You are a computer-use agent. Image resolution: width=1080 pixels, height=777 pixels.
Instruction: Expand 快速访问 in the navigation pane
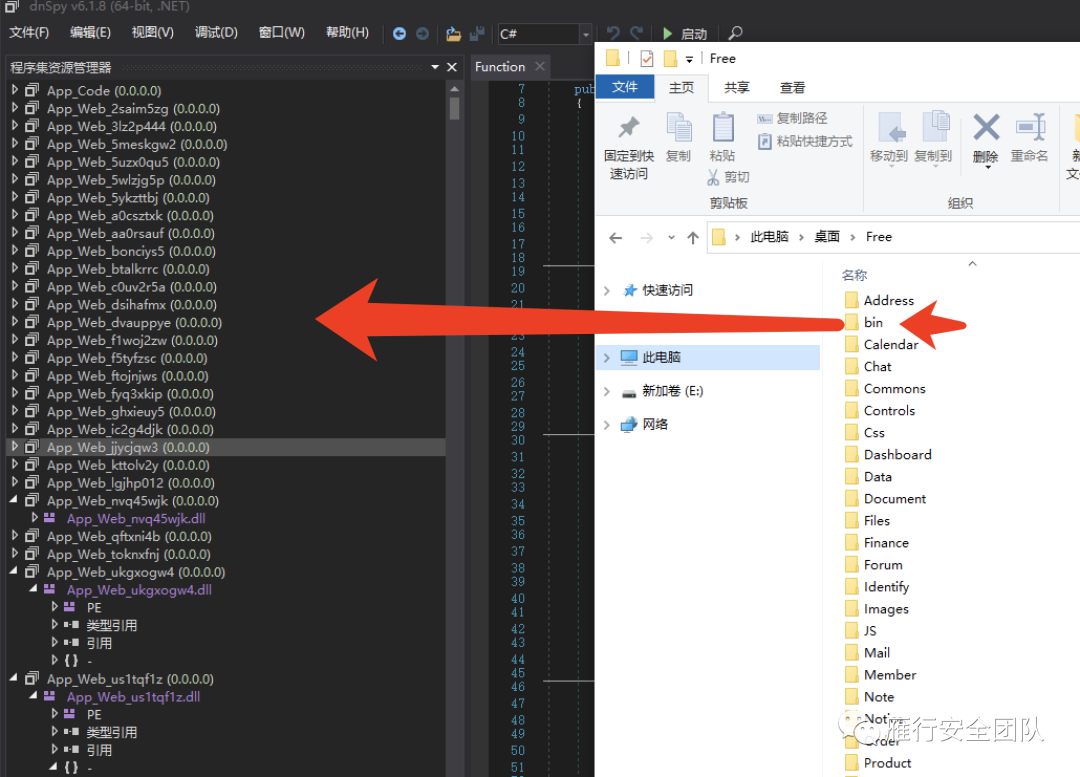pos(607,291)
